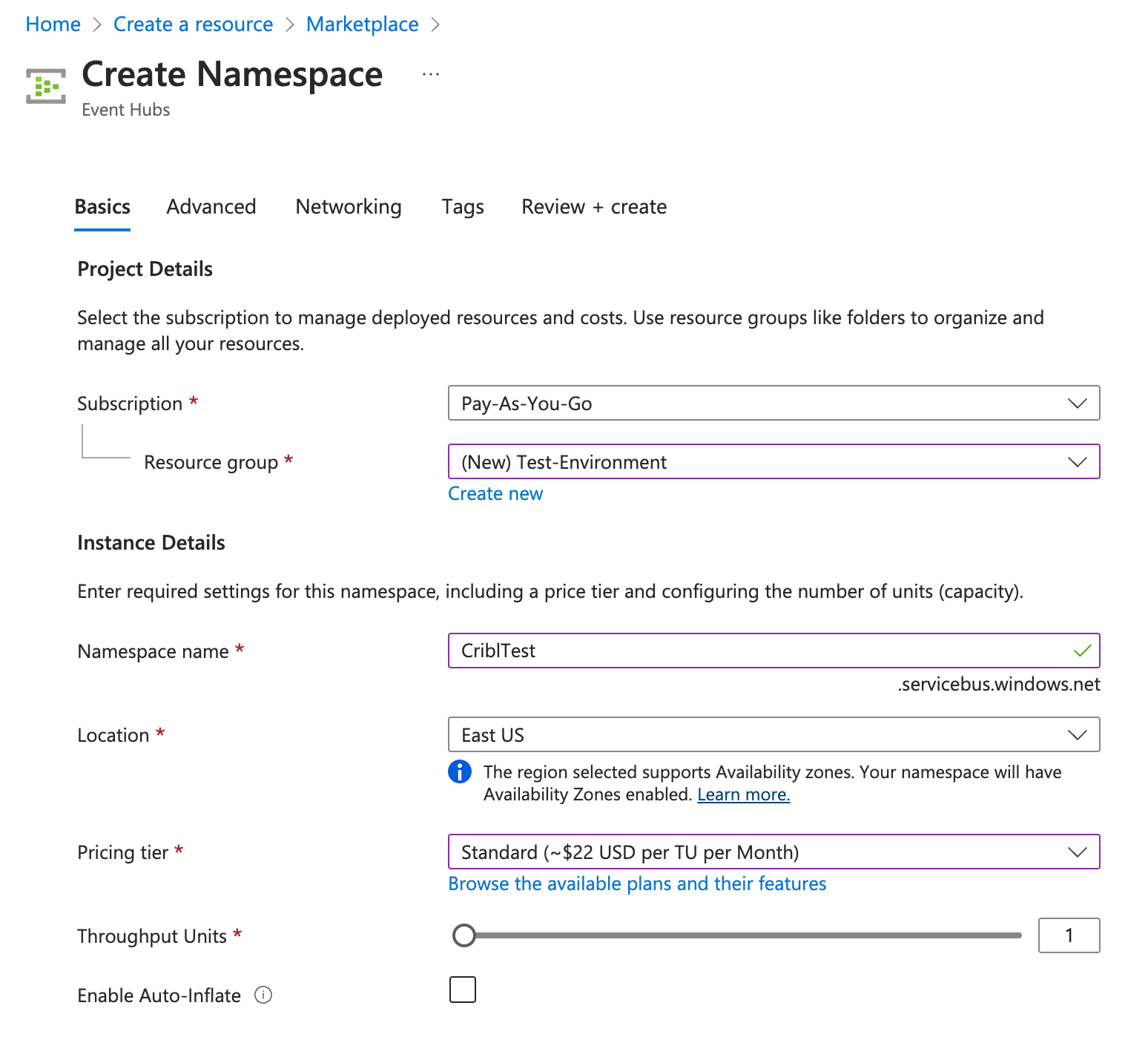Open the Location dropdown showing East US
The image size is (1148, 1040).
click(773, 734)
